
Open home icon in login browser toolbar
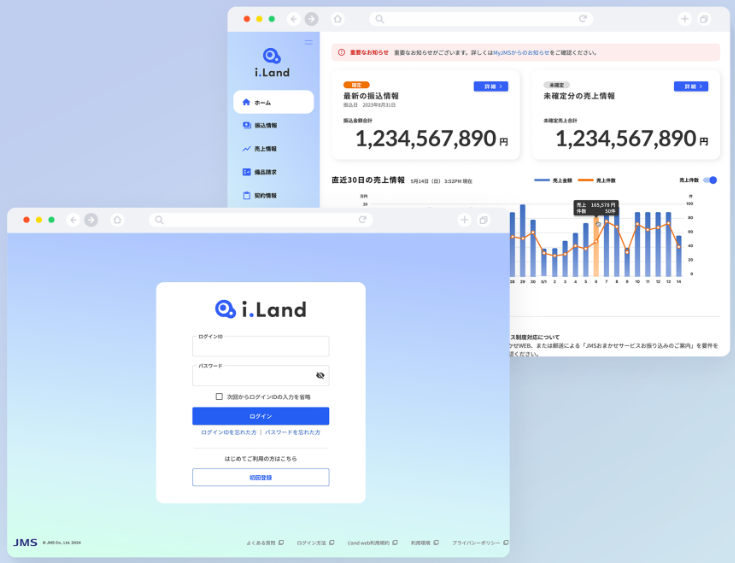click(117, 220)
